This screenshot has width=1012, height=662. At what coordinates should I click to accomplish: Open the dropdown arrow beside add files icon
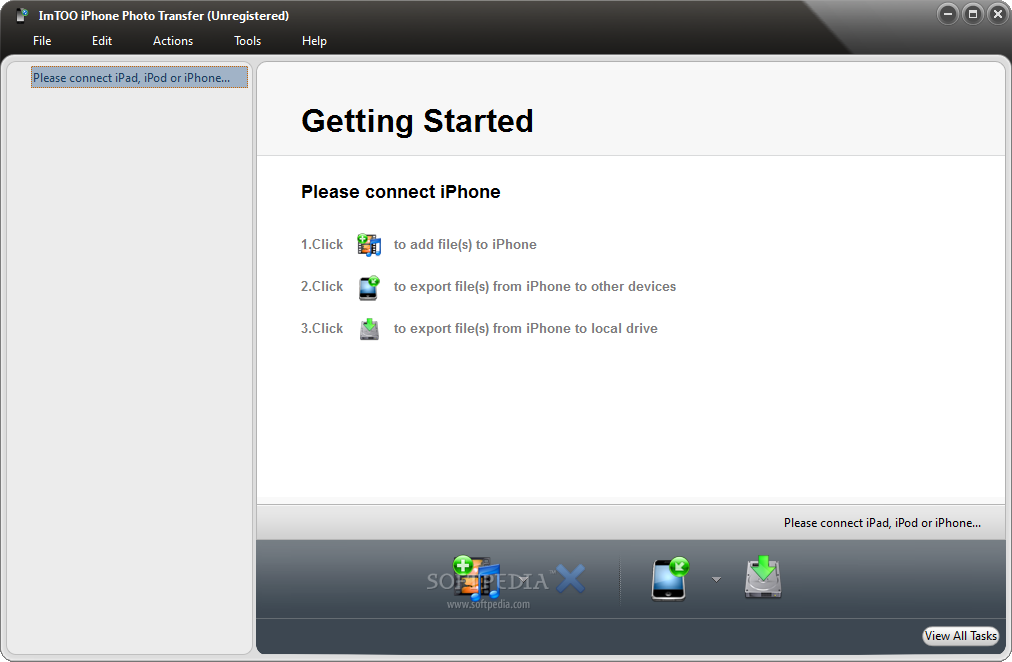(523, 579)
